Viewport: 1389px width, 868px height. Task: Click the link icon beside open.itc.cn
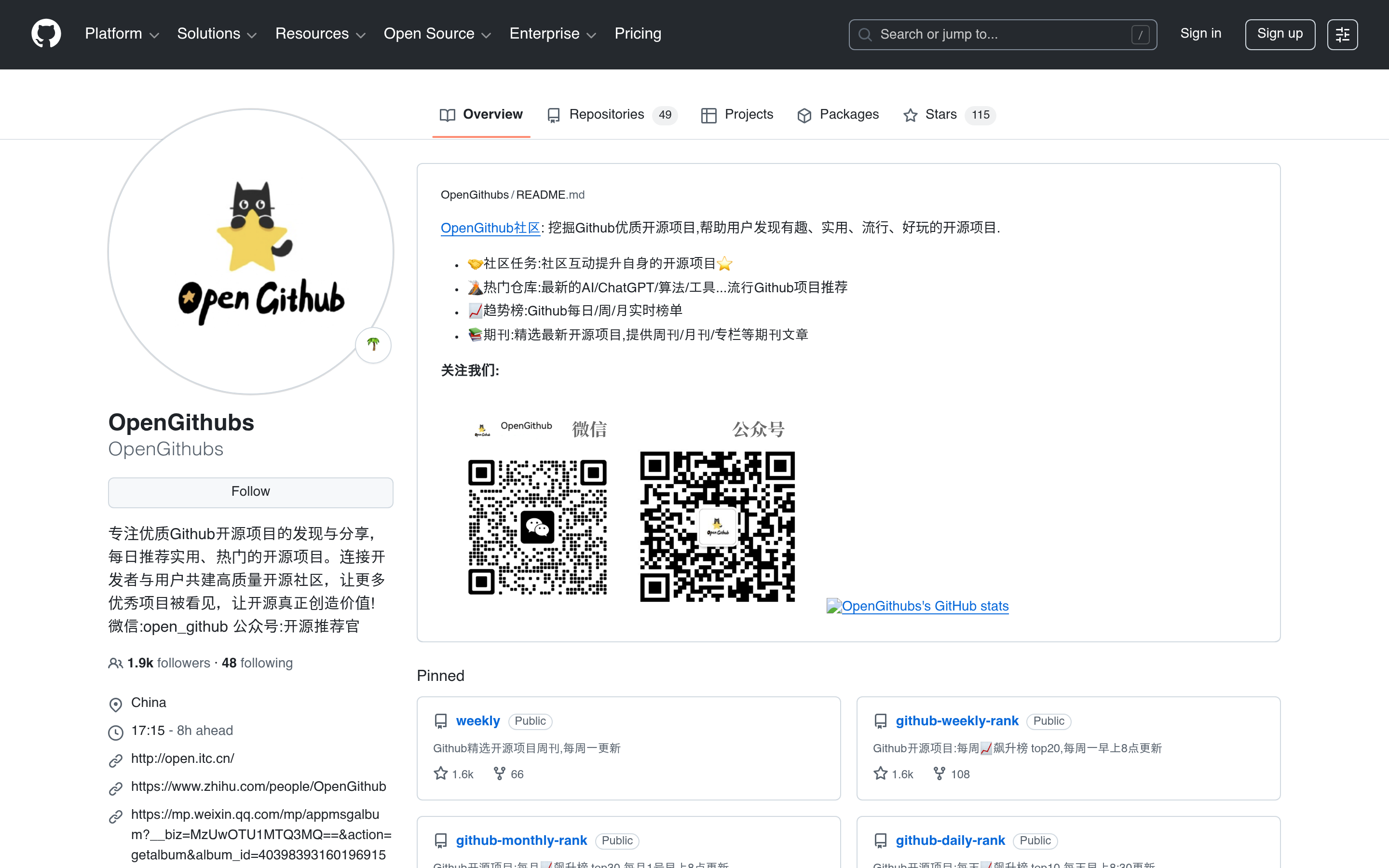[x=115, y=760]
